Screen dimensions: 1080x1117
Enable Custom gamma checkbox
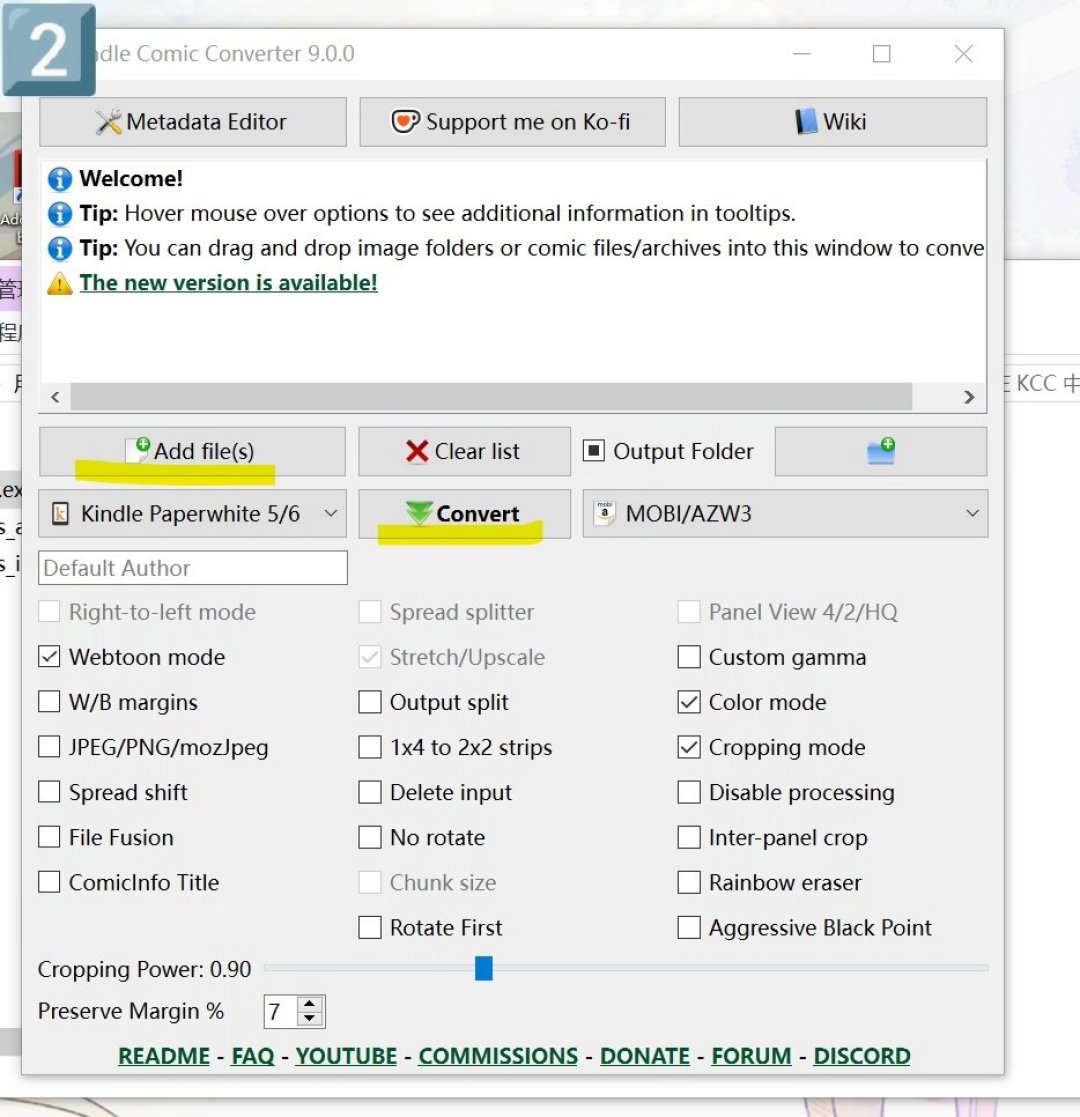[689, 657]
